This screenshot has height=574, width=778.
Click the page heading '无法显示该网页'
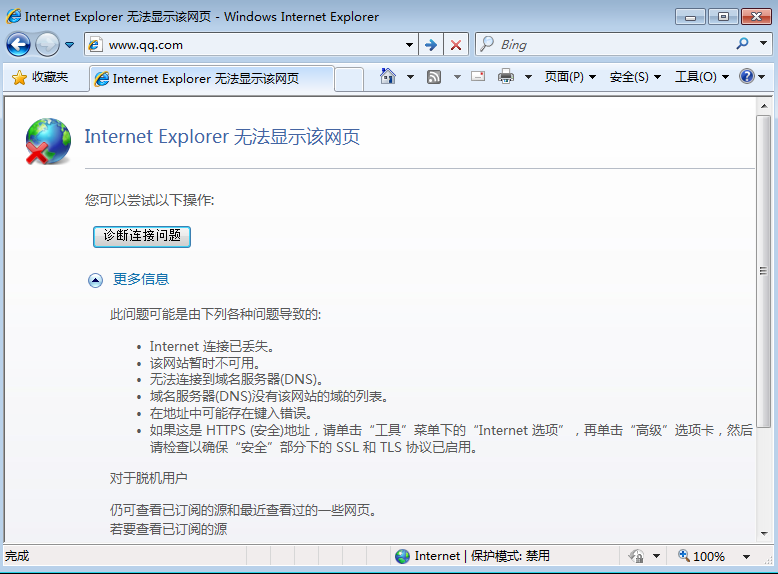pos(297,137)
